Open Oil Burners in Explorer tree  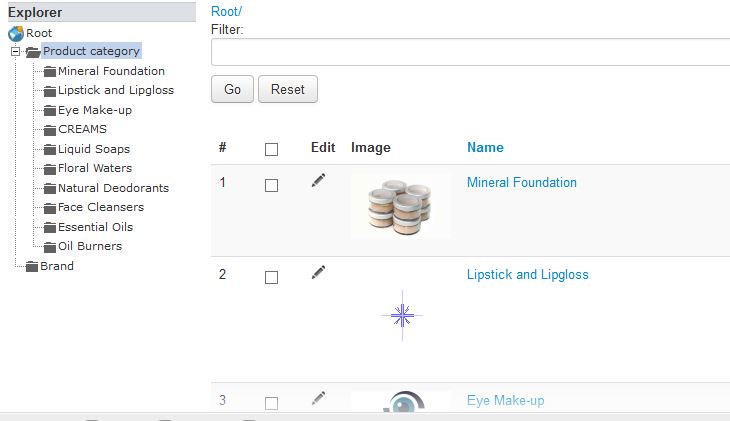[x=90, y=246]
